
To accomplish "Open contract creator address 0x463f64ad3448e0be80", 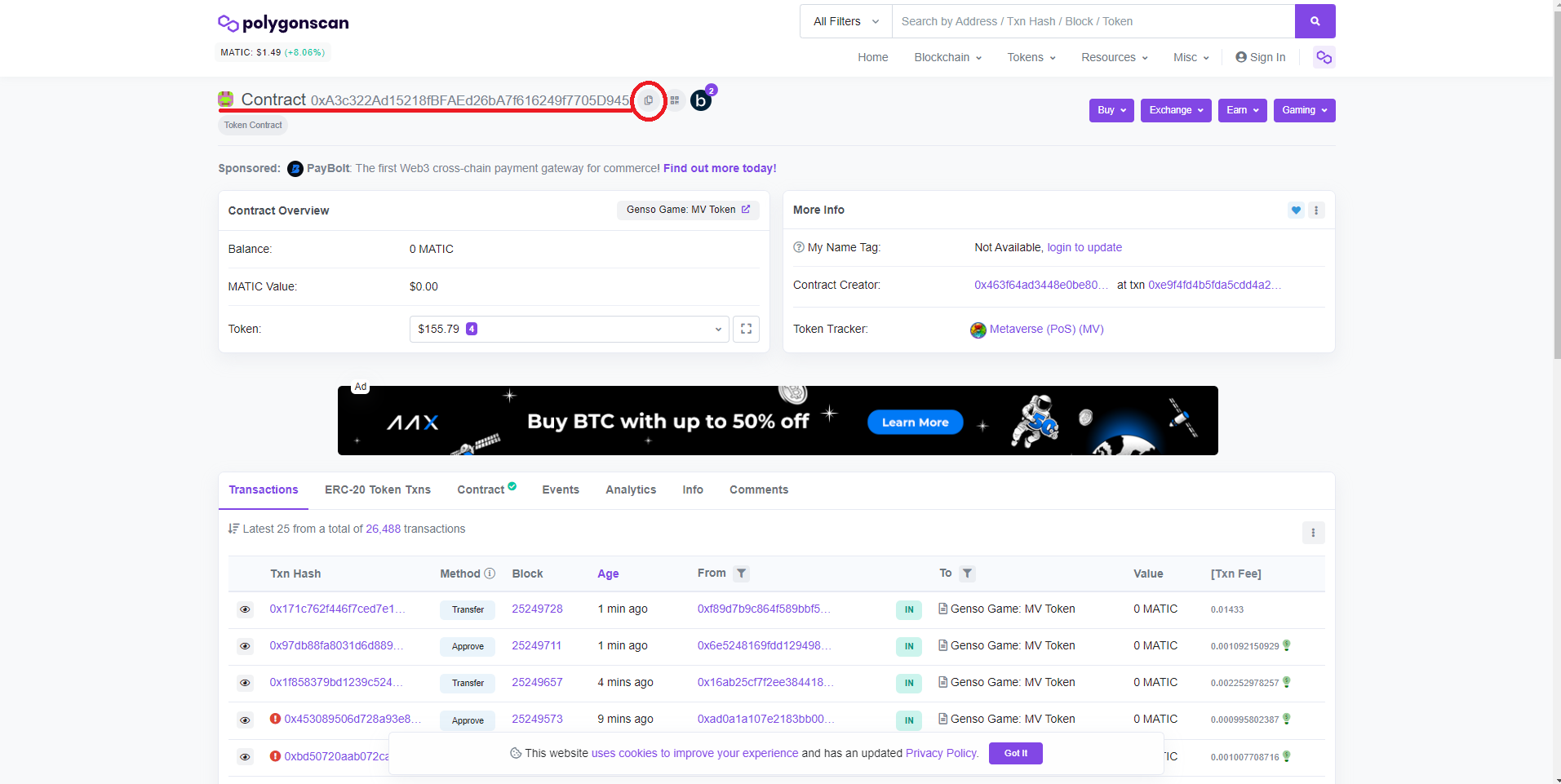I will (1041, 285).
